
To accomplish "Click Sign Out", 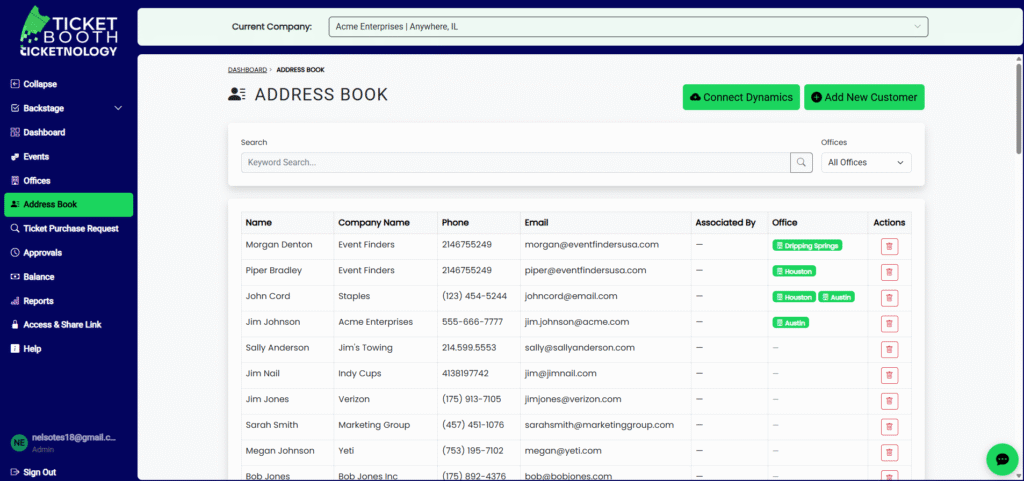I will pos(33,472).
